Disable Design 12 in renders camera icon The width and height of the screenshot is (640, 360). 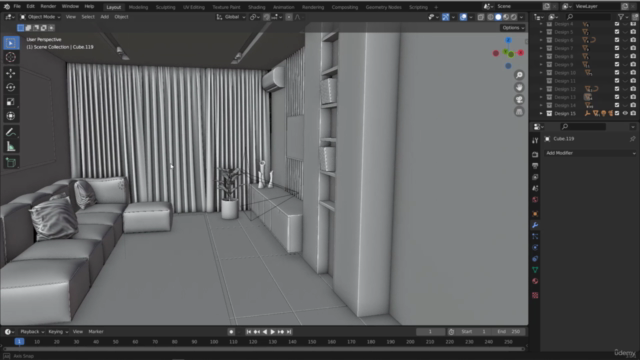(x=633, y=89)
